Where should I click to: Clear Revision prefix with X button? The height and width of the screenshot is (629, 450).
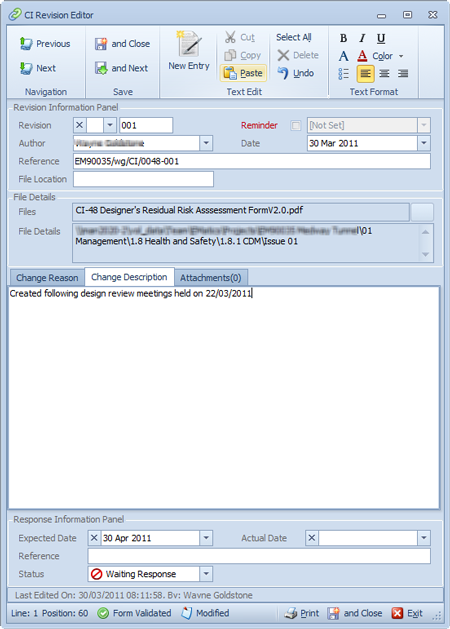tap(79, 125)
